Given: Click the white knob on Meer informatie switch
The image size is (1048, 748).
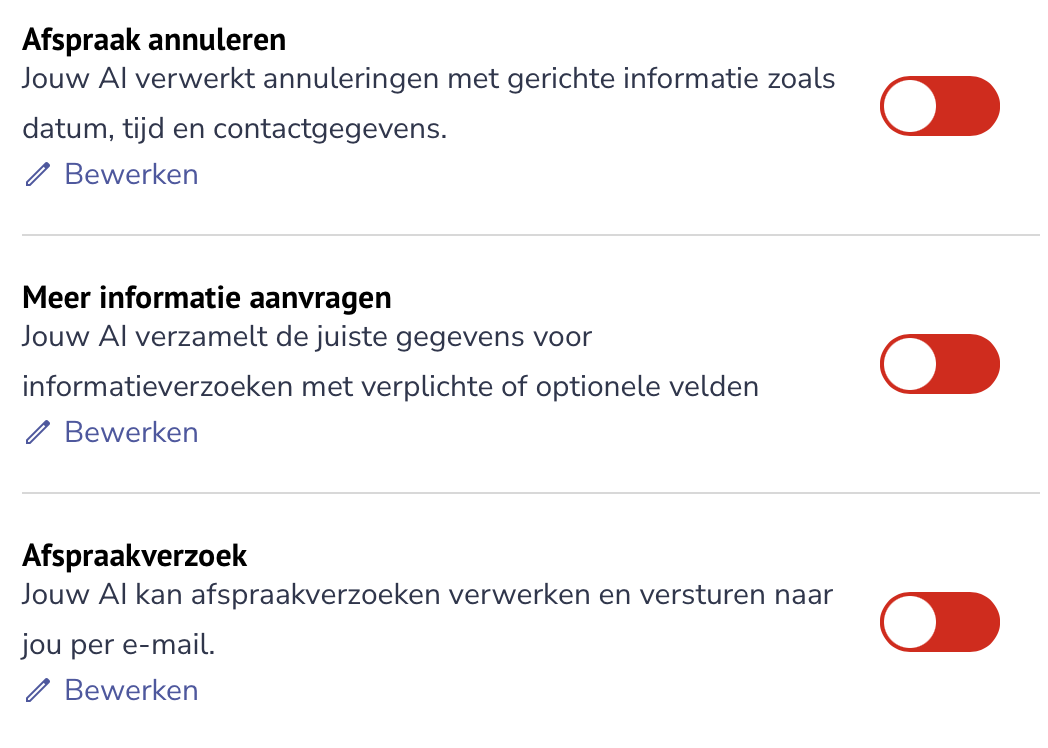Looking at the screenshot, I should (x=910, y=364).
